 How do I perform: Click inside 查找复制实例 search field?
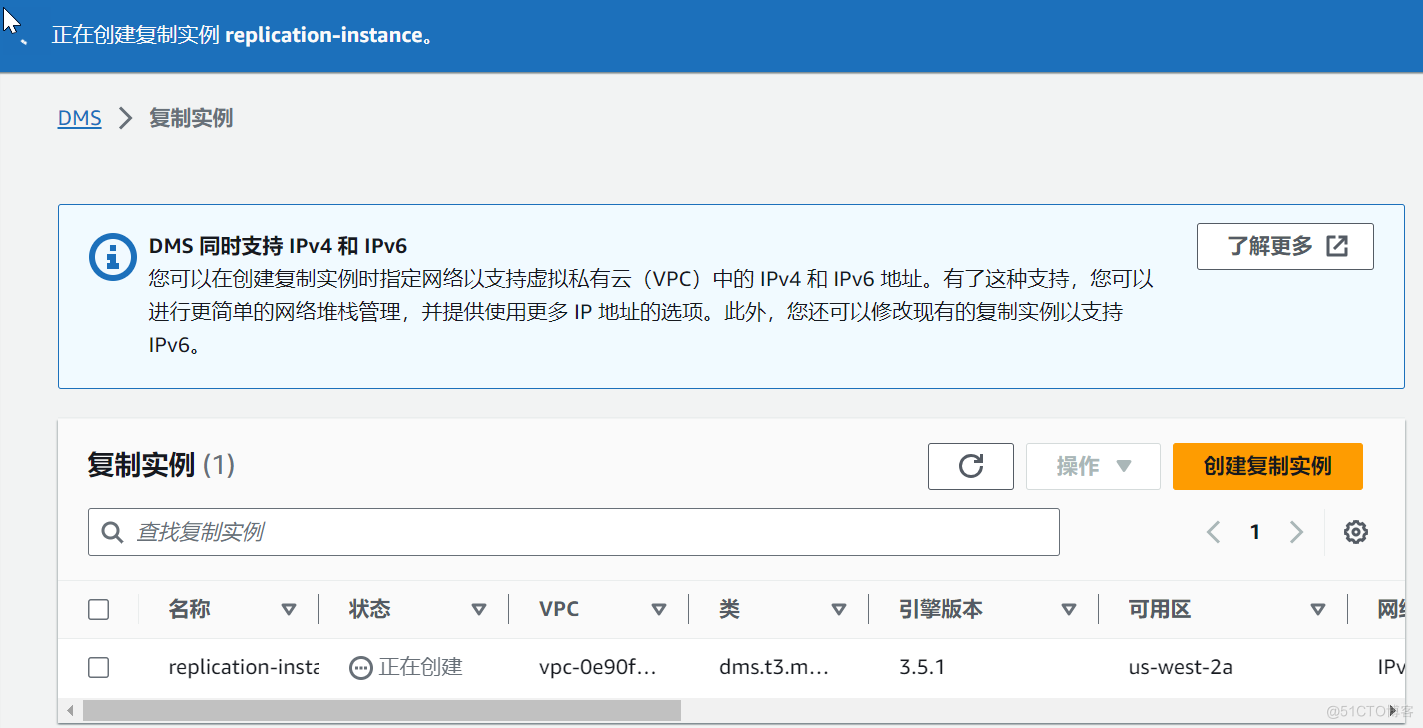pos(574,532)
